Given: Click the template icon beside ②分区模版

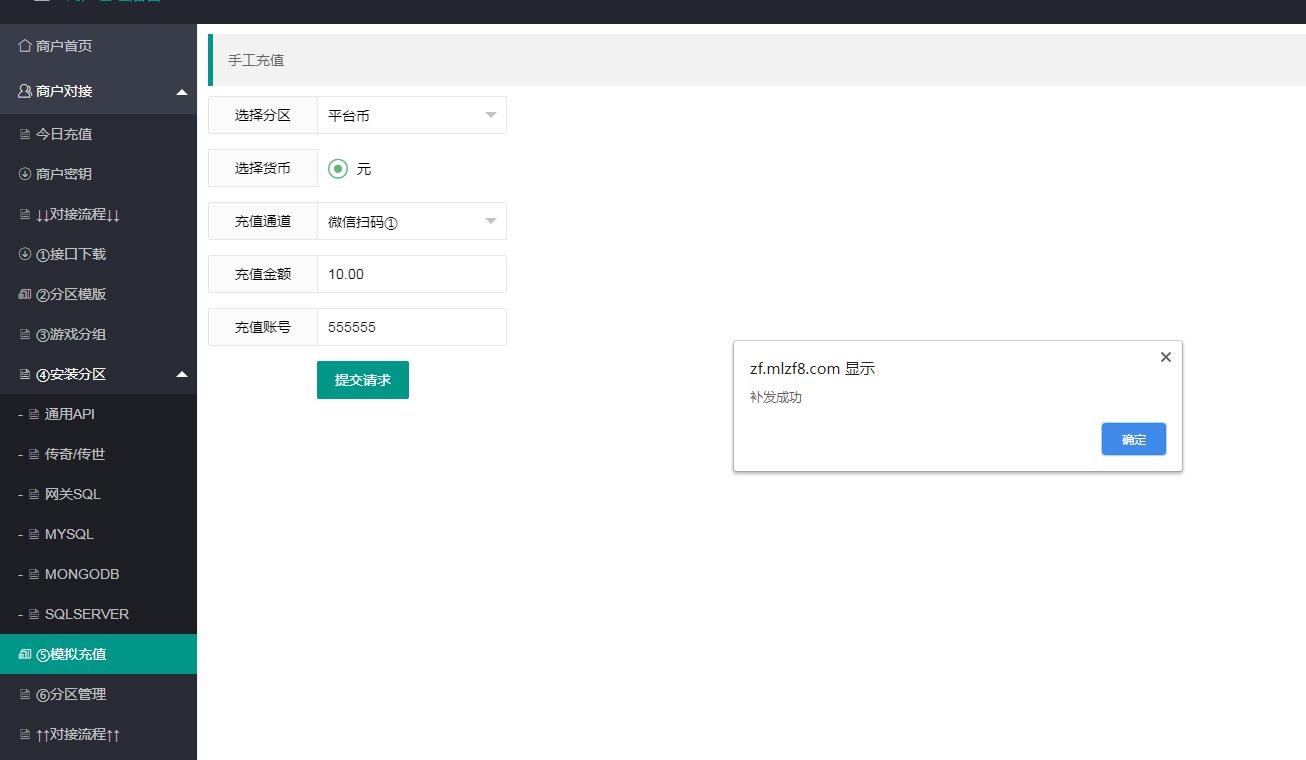Looking at the screenshot, I should 25,294.
